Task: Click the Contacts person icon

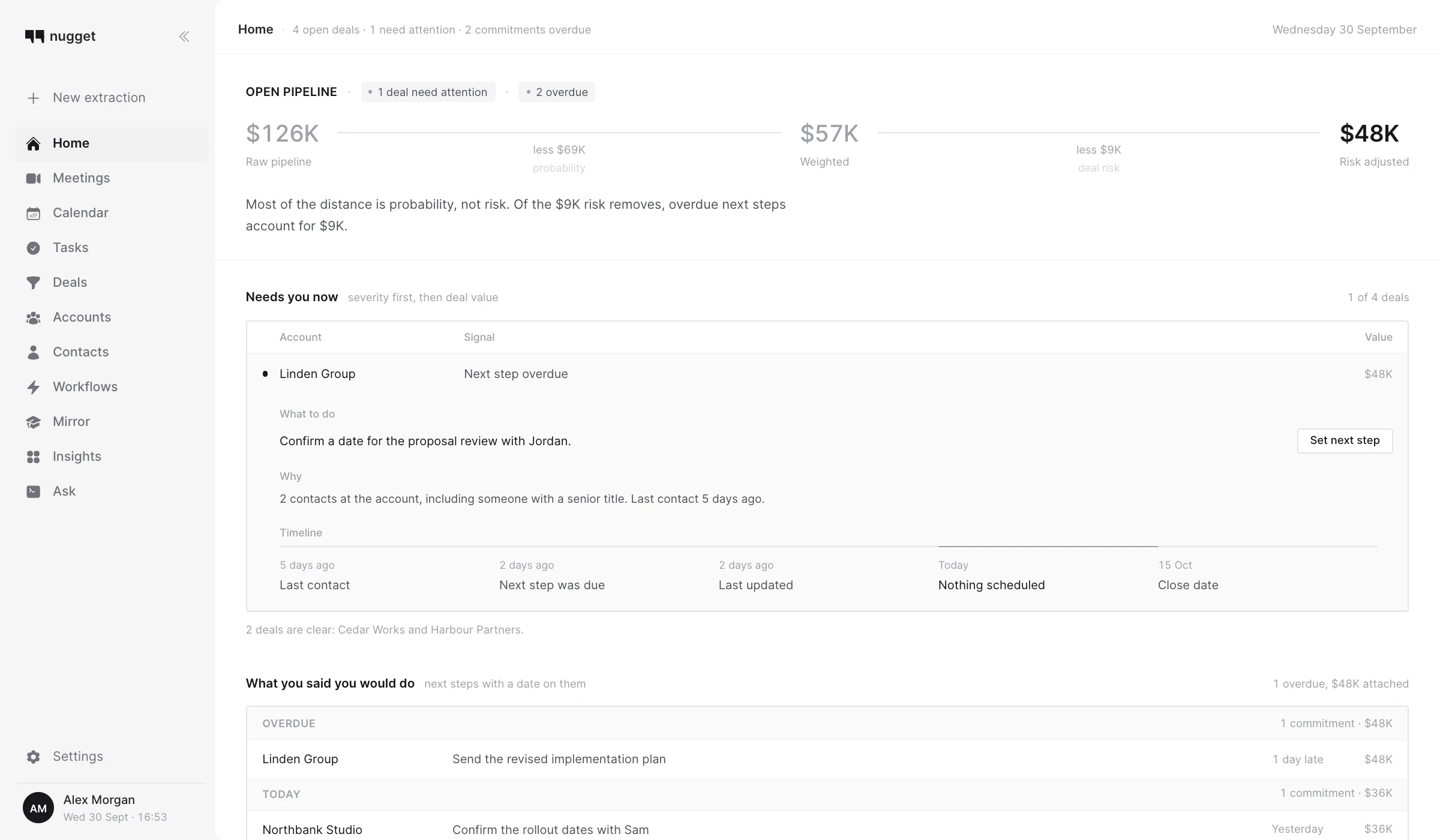Action: (x=34, y=352)
